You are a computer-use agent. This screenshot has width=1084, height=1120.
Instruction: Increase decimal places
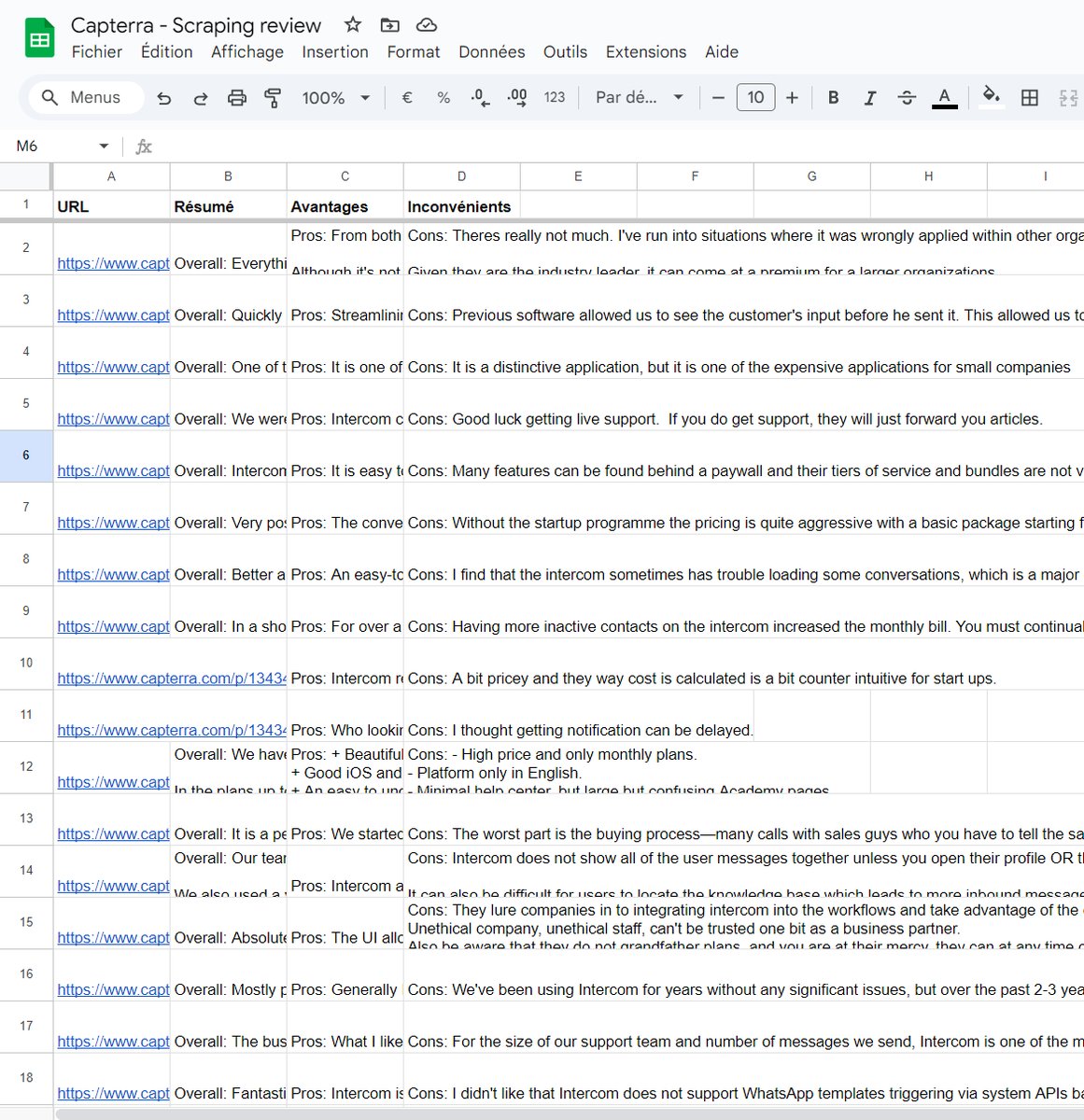516,97
